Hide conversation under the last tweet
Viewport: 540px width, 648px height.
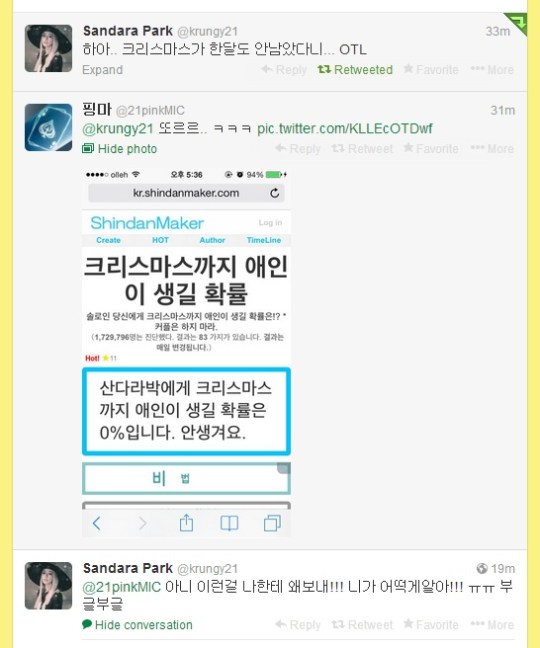tap(138, 625)
